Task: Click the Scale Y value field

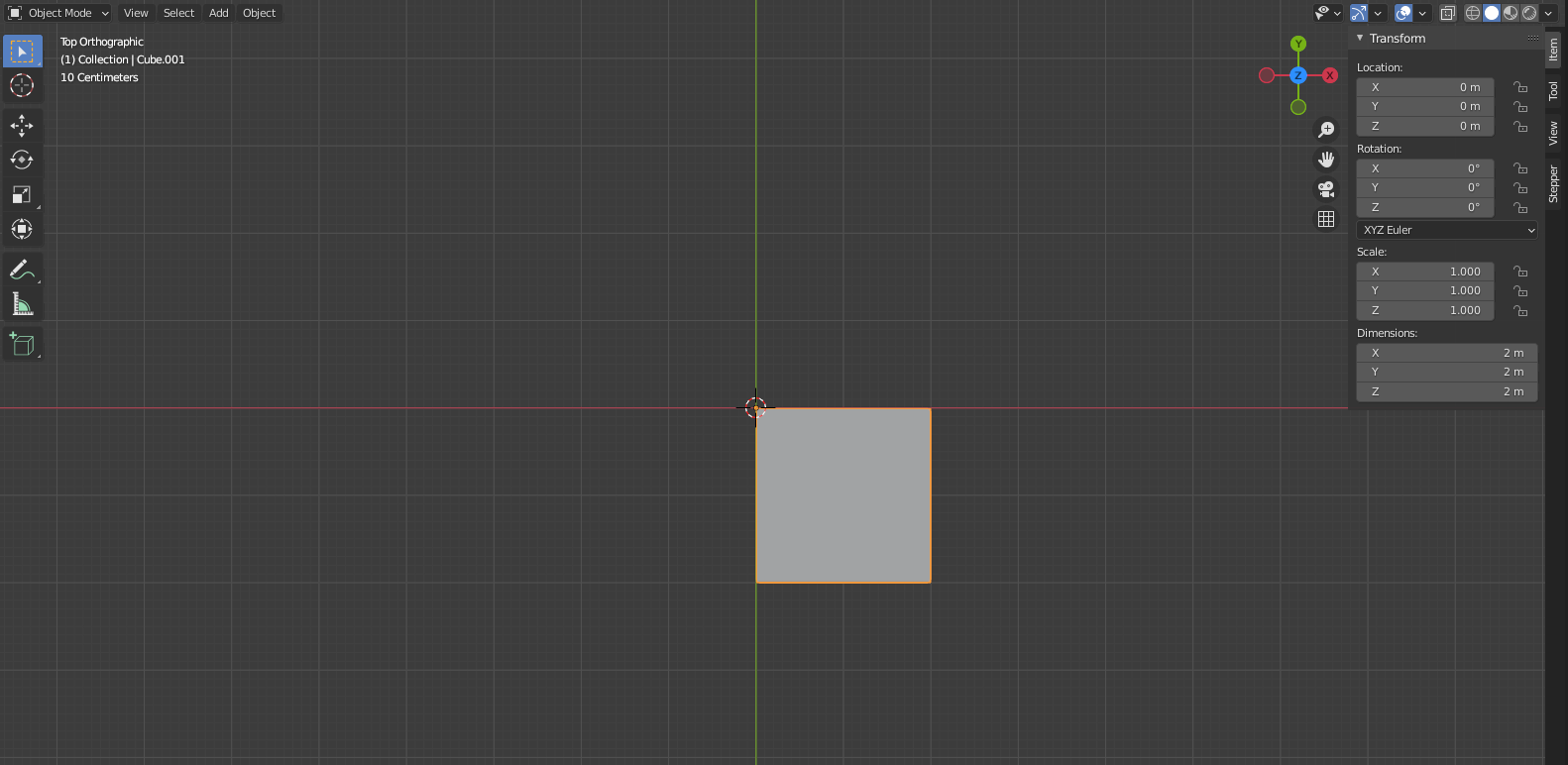Action: (x=1424, y=290)
